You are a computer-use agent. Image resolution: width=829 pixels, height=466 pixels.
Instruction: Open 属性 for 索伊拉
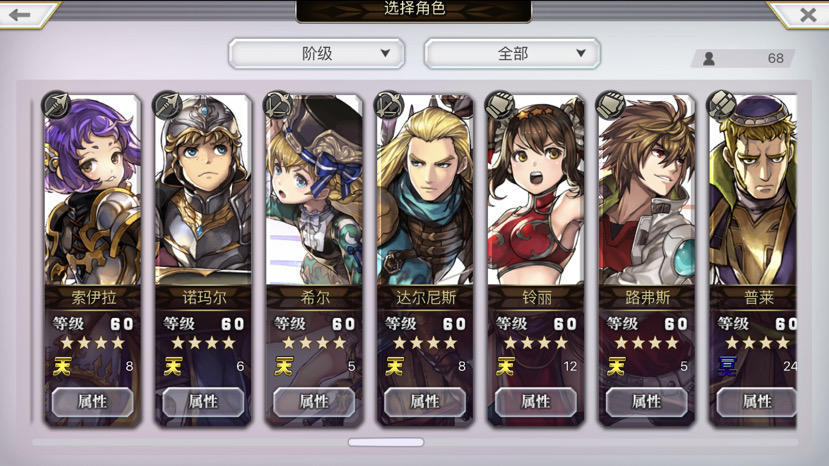pyautogui.click(x=93, y=401)
